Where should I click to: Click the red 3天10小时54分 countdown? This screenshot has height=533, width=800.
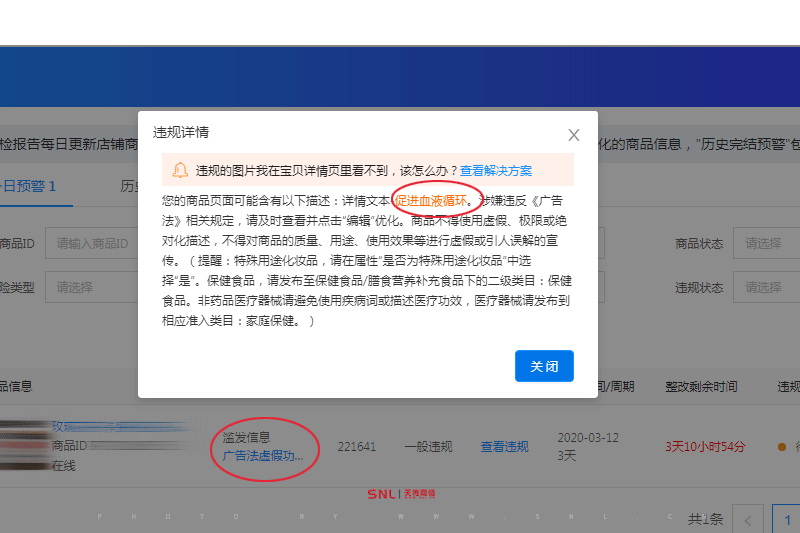707,447
